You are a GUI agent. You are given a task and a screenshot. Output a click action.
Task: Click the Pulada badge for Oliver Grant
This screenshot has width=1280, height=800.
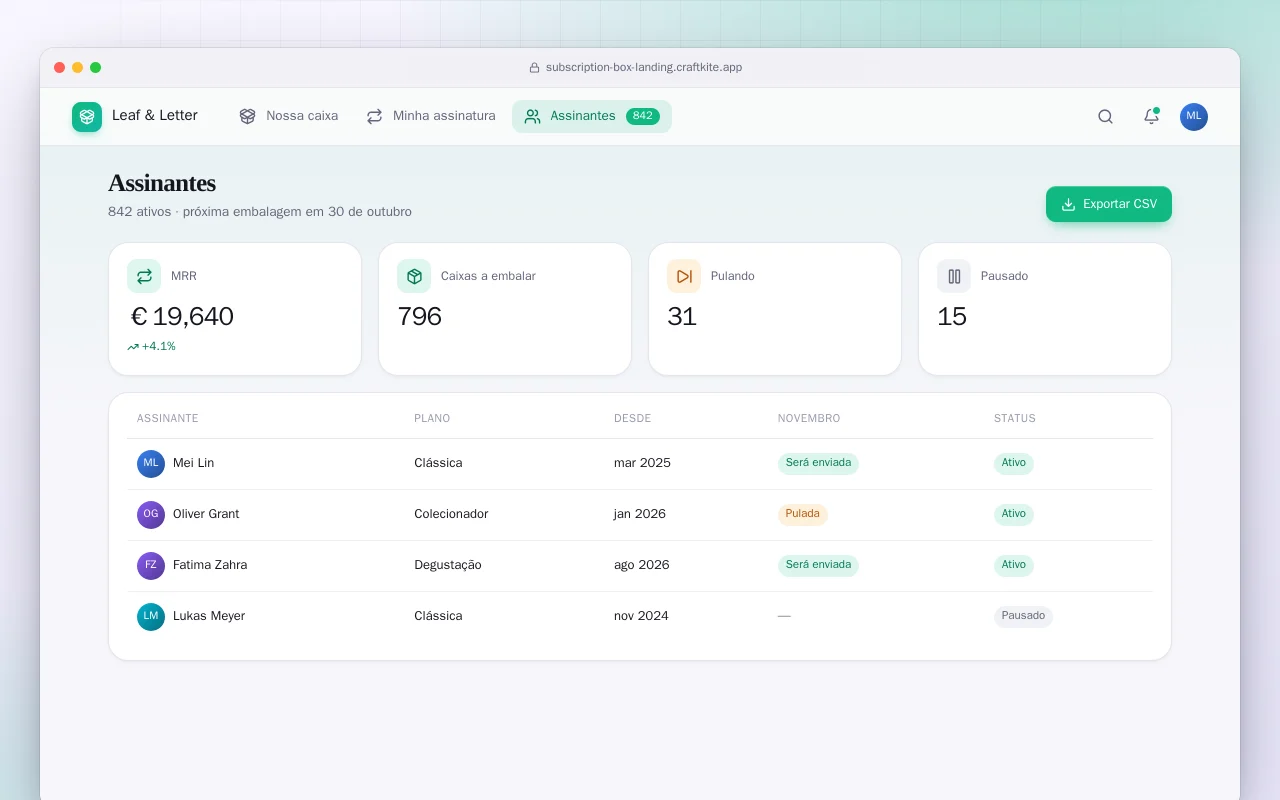803,514
